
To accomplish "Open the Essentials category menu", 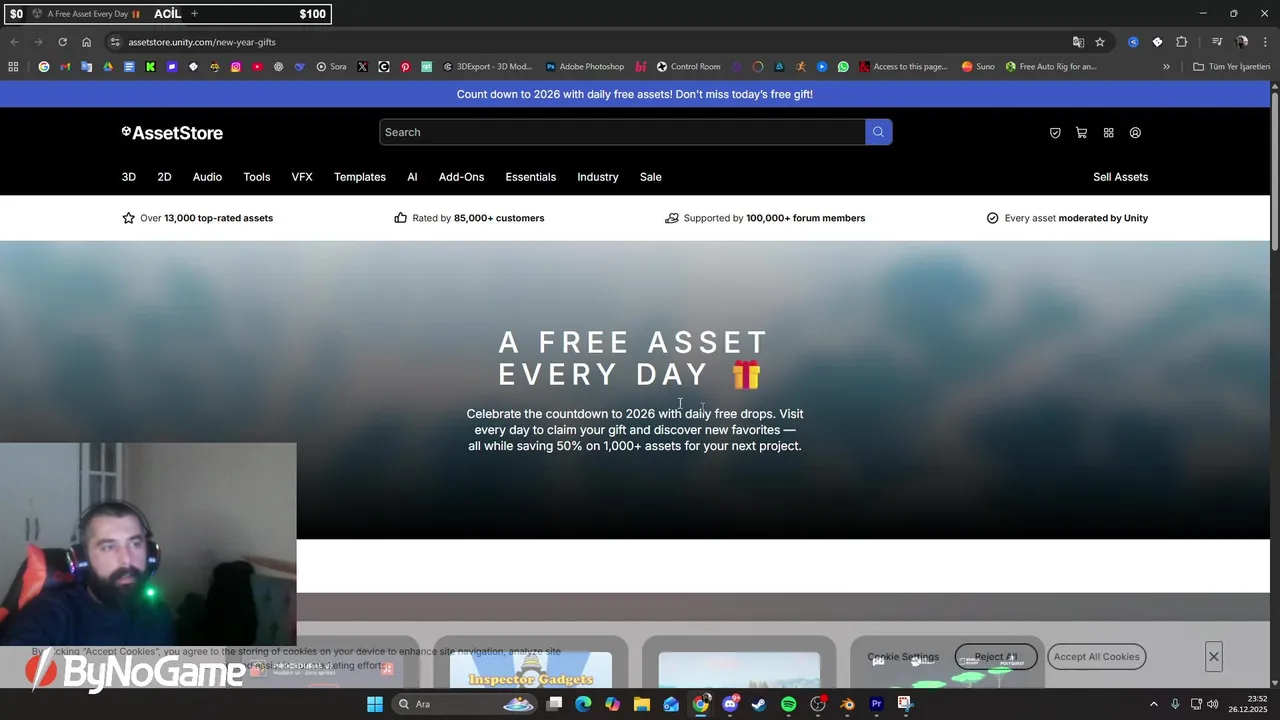I will 530,177.
